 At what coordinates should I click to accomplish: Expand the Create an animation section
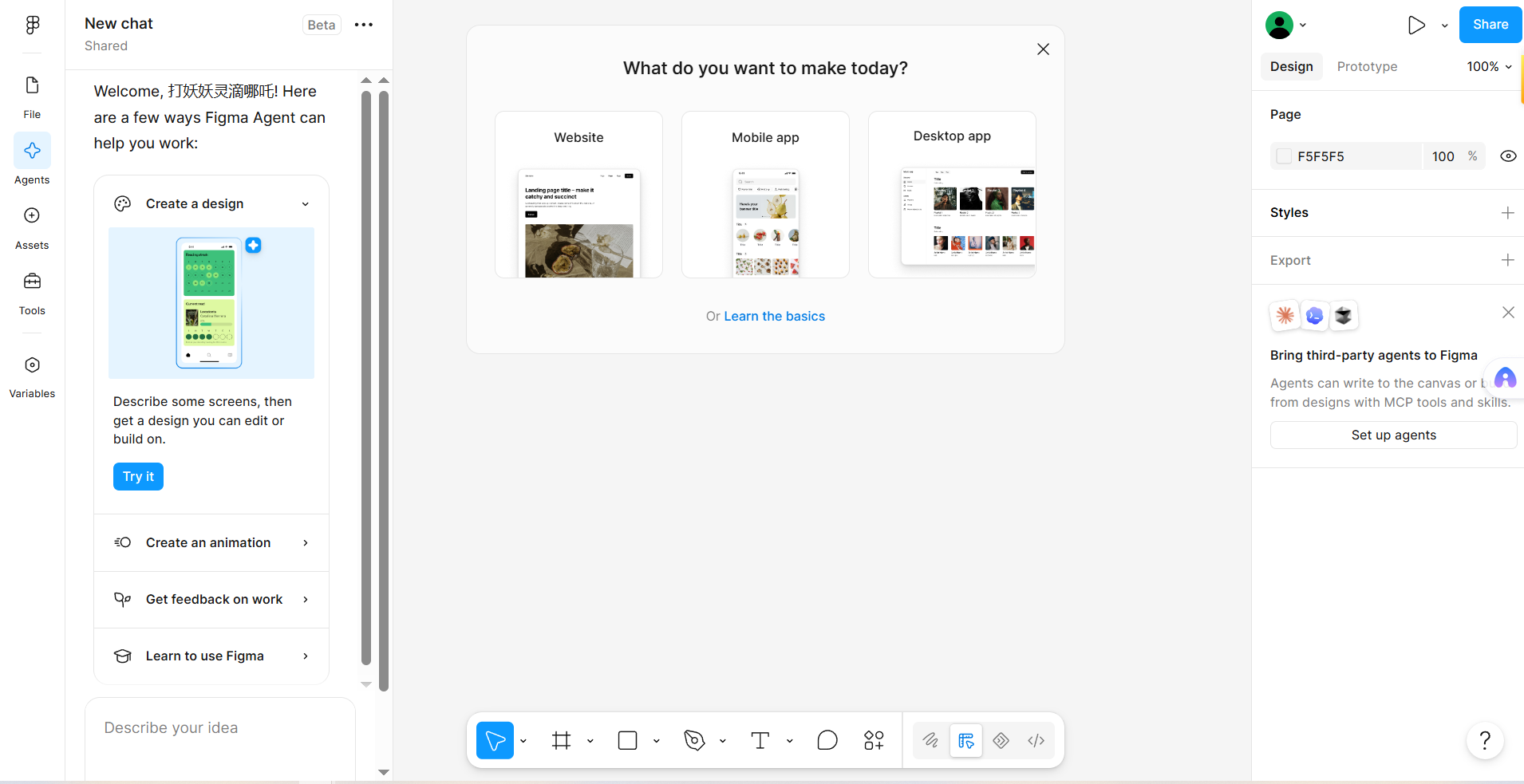pos(306,542)
